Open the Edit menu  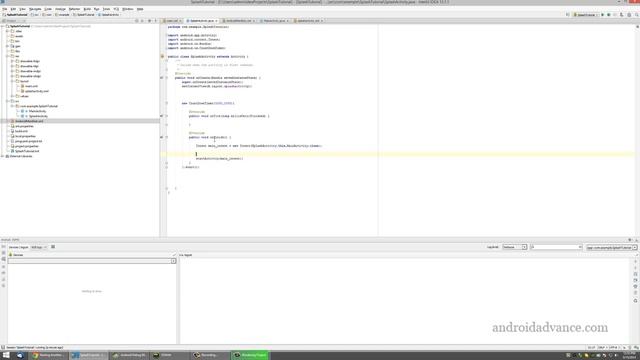[x=13, y=9]
